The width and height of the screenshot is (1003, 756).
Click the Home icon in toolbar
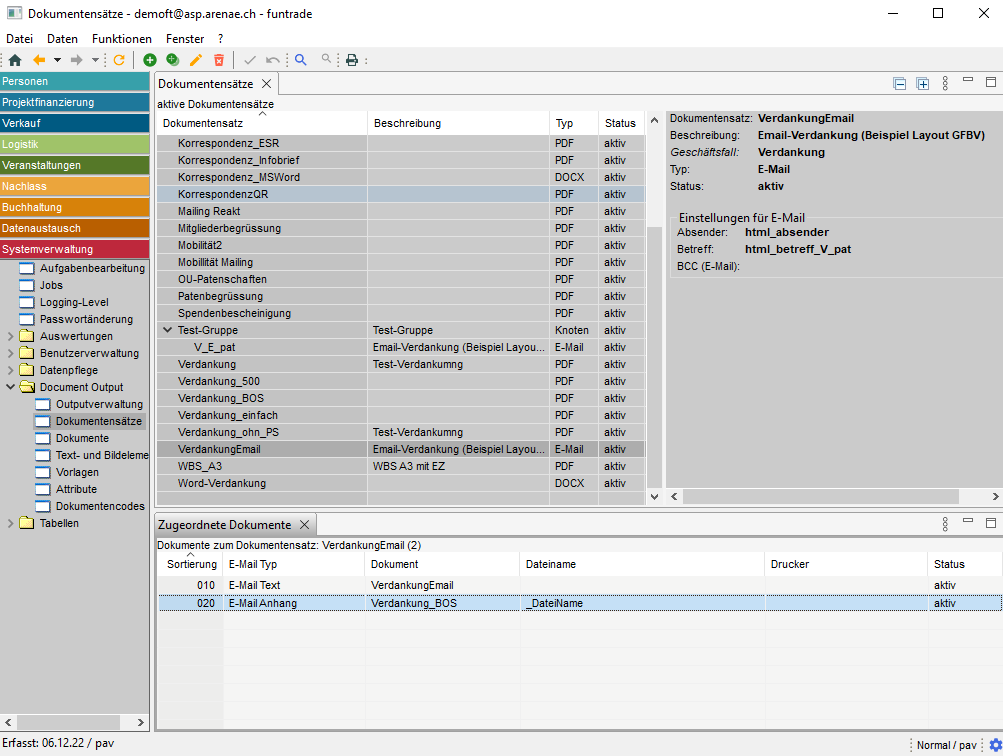[15, 60]
